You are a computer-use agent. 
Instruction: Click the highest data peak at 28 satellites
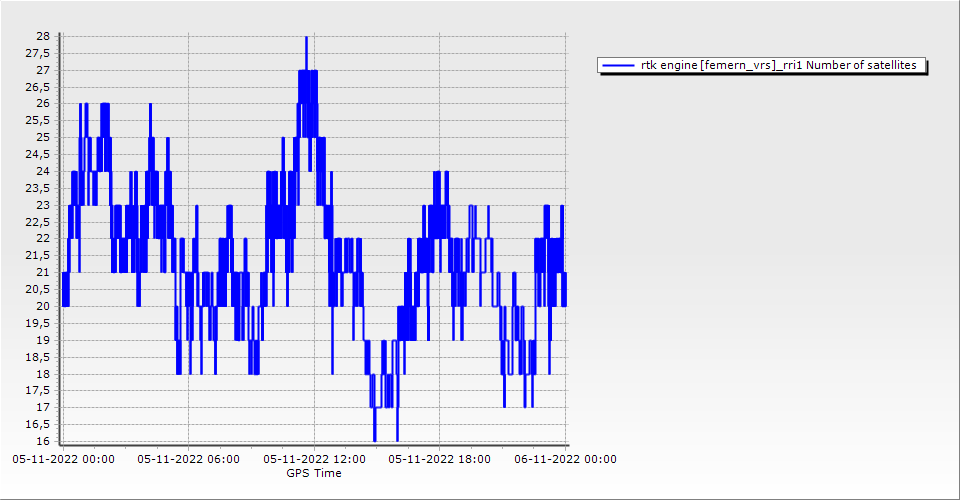point(306,37)
